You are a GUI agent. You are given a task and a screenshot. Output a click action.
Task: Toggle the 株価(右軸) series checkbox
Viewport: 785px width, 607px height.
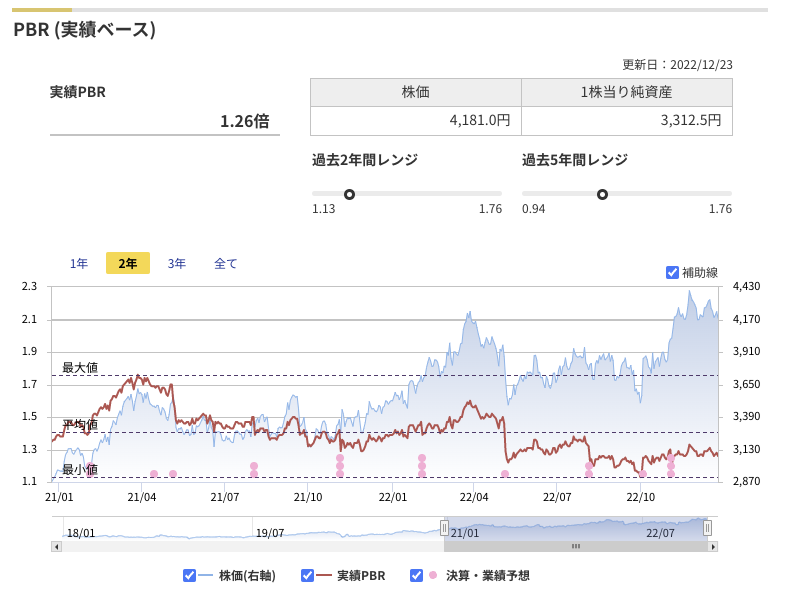pos(189,575)
